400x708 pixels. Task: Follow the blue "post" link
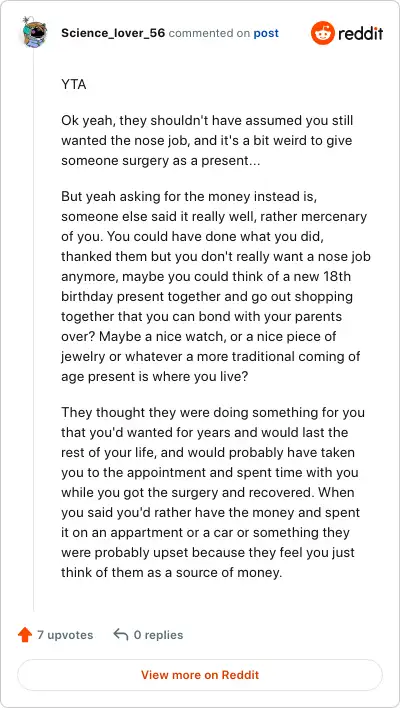266,33
